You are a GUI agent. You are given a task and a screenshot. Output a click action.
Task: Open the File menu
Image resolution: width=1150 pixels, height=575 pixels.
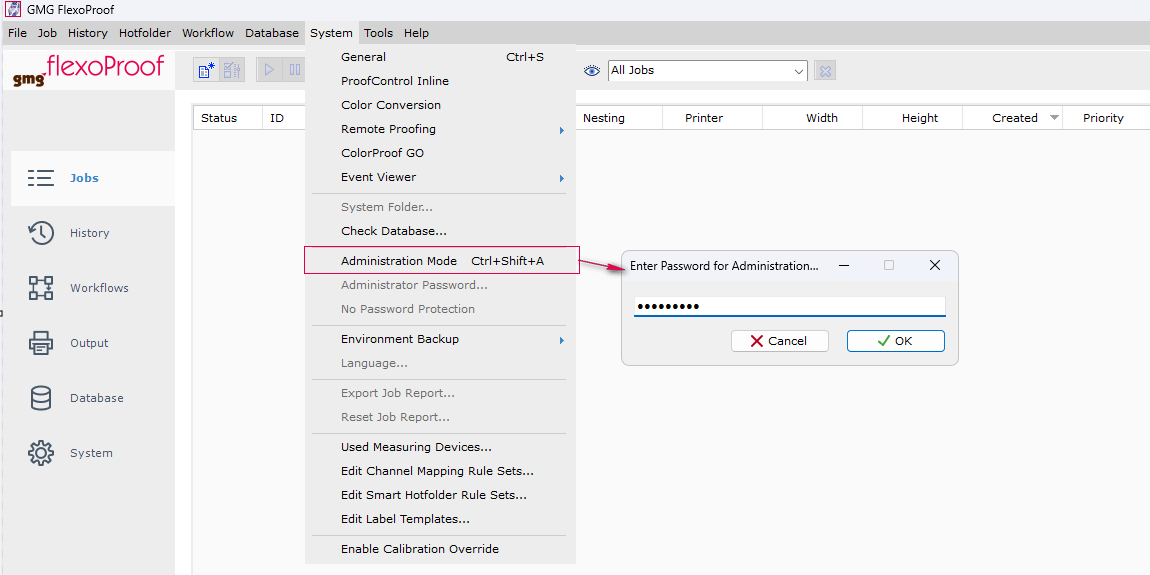click(x=18, y=33)
